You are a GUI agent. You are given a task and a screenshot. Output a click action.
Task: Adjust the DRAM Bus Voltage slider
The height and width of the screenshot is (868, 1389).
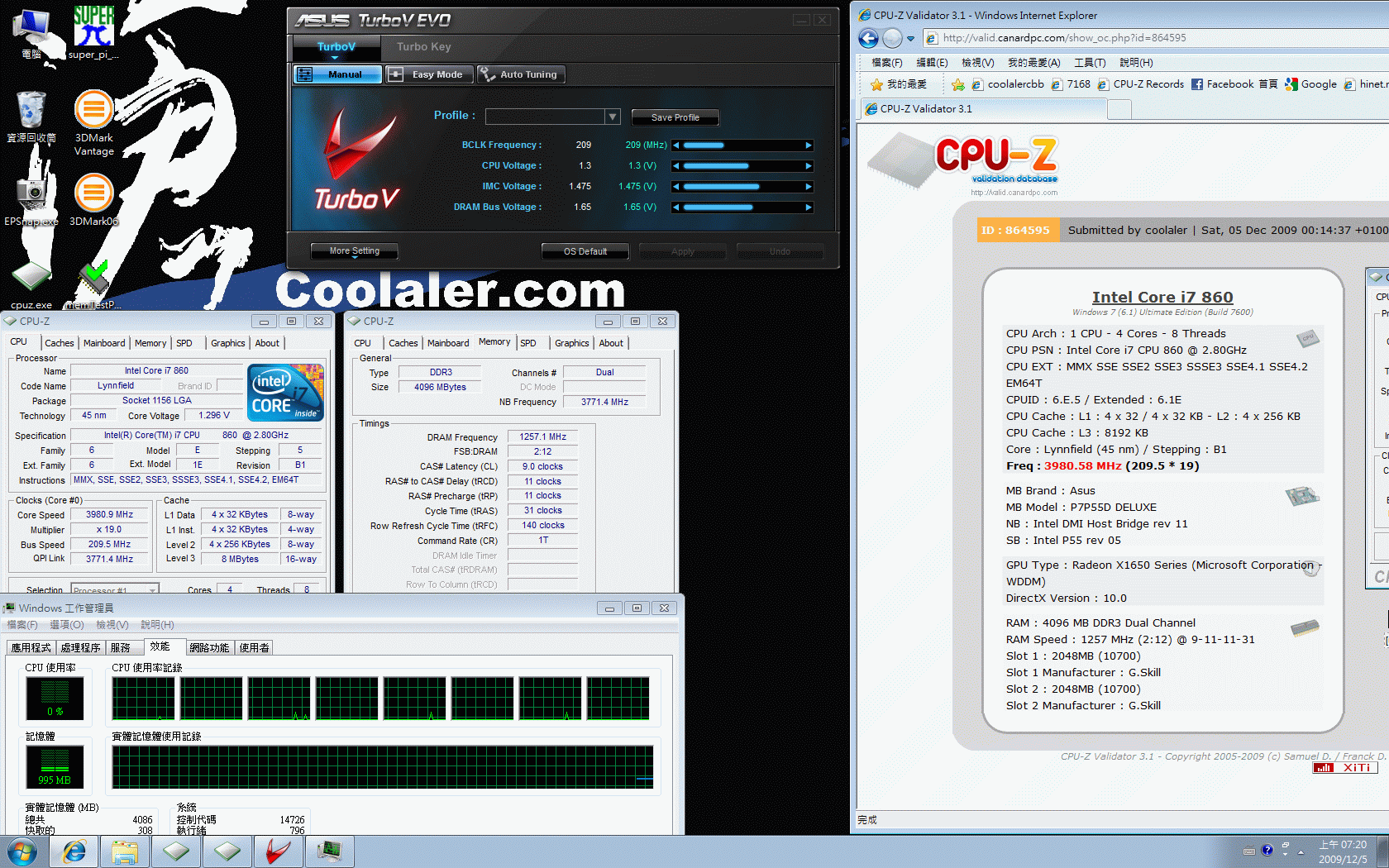[742, 207]
